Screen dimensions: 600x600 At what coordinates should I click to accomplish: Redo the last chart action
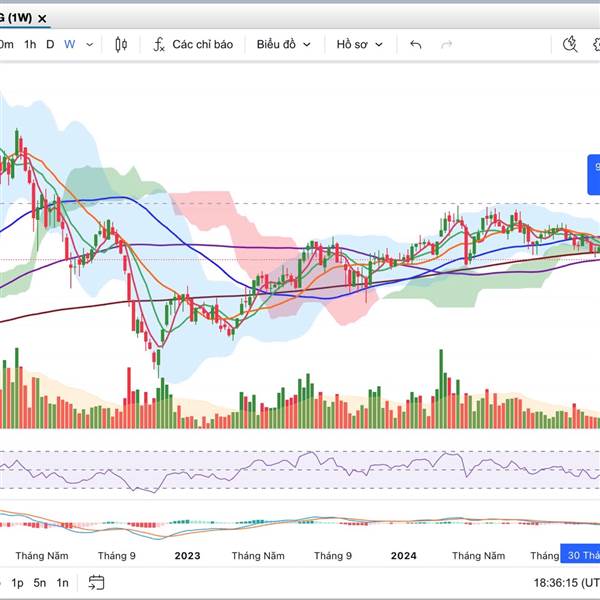pyautogui.click(x=447, y=45)
